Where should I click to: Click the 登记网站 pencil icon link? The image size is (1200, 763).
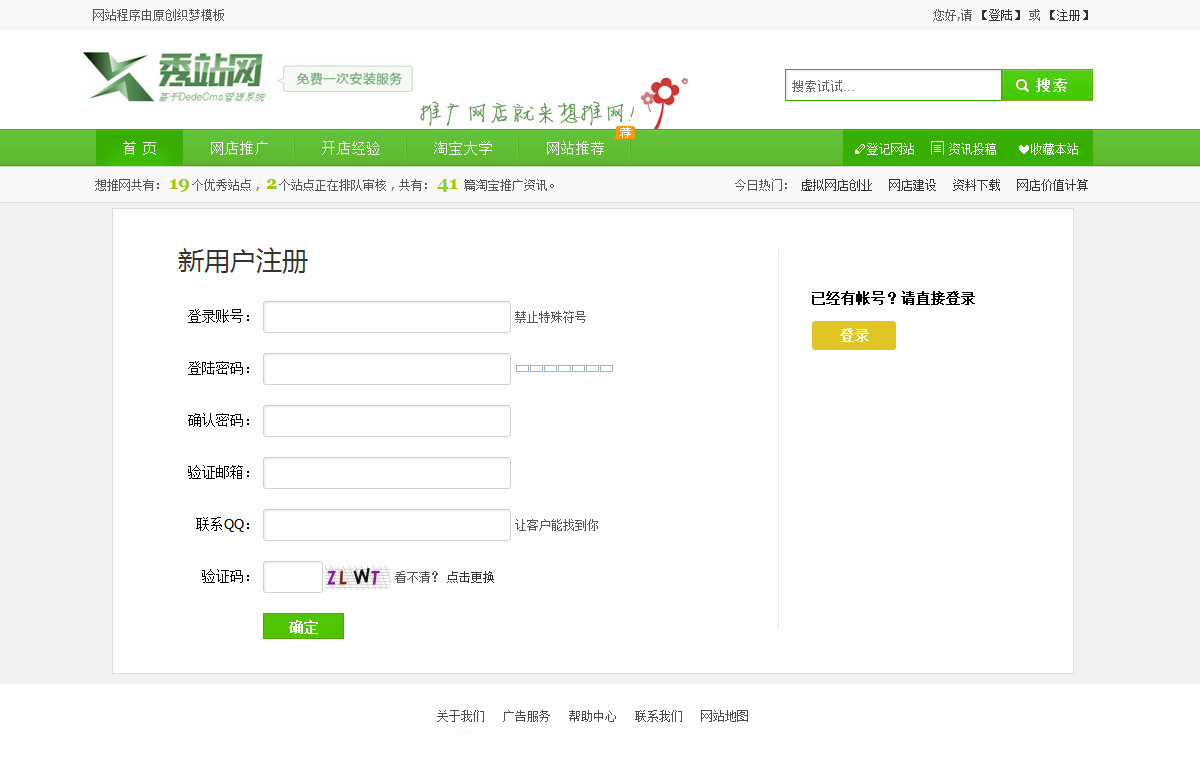pyautogui.click(x=884, y=149)
